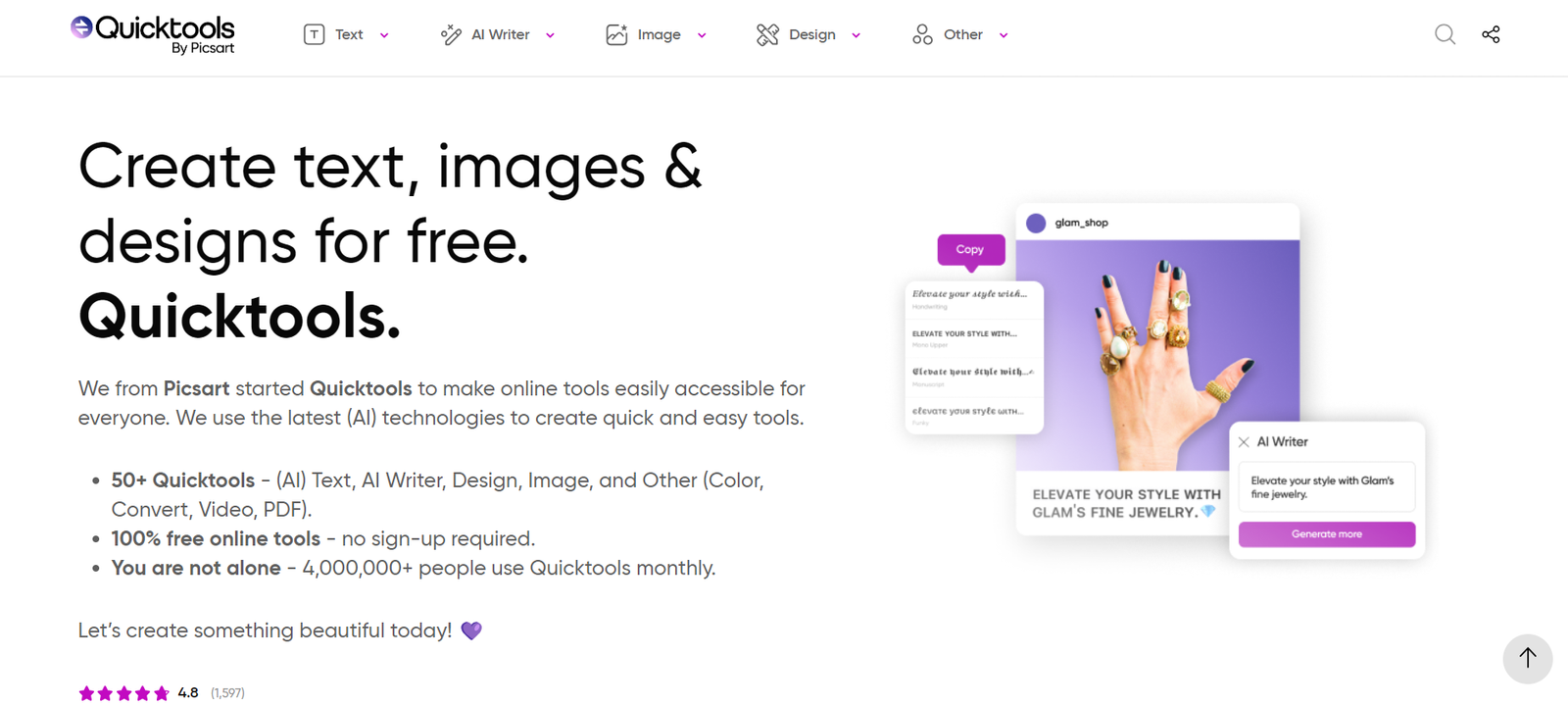Screen dimensions: 1568x706
Task: Click the Quicktools by Picsart logo
Action: point(153,34)
